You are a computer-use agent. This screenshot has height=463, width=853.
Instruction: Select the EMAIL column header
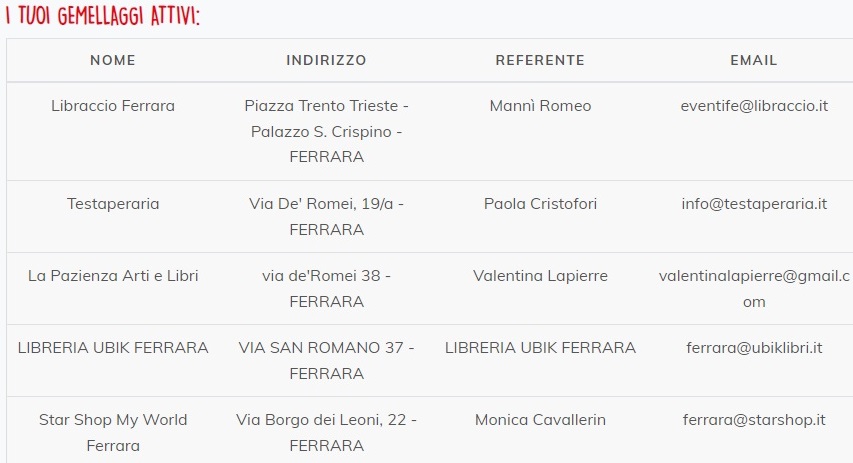tap(754, 60)
